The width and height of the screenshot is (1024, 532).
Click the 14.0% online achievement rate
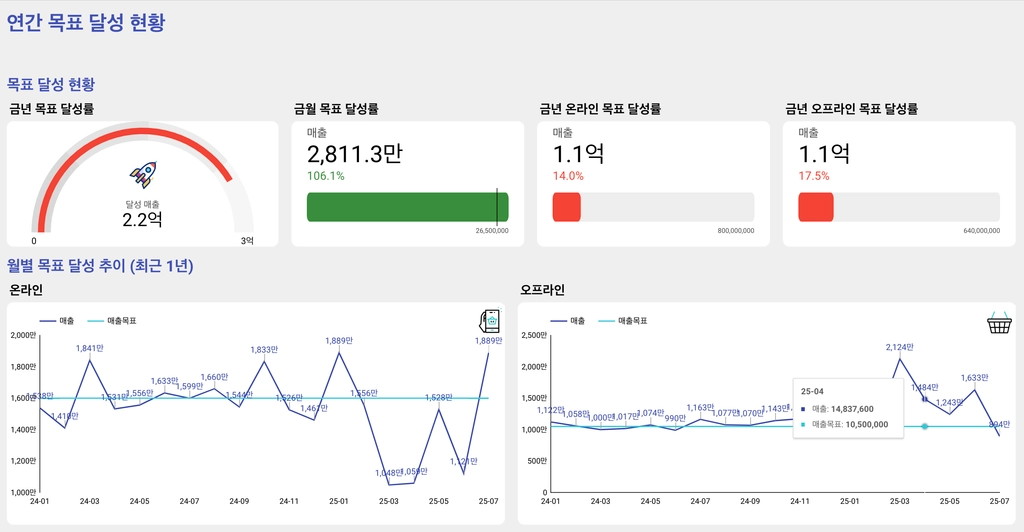(568, 176)
